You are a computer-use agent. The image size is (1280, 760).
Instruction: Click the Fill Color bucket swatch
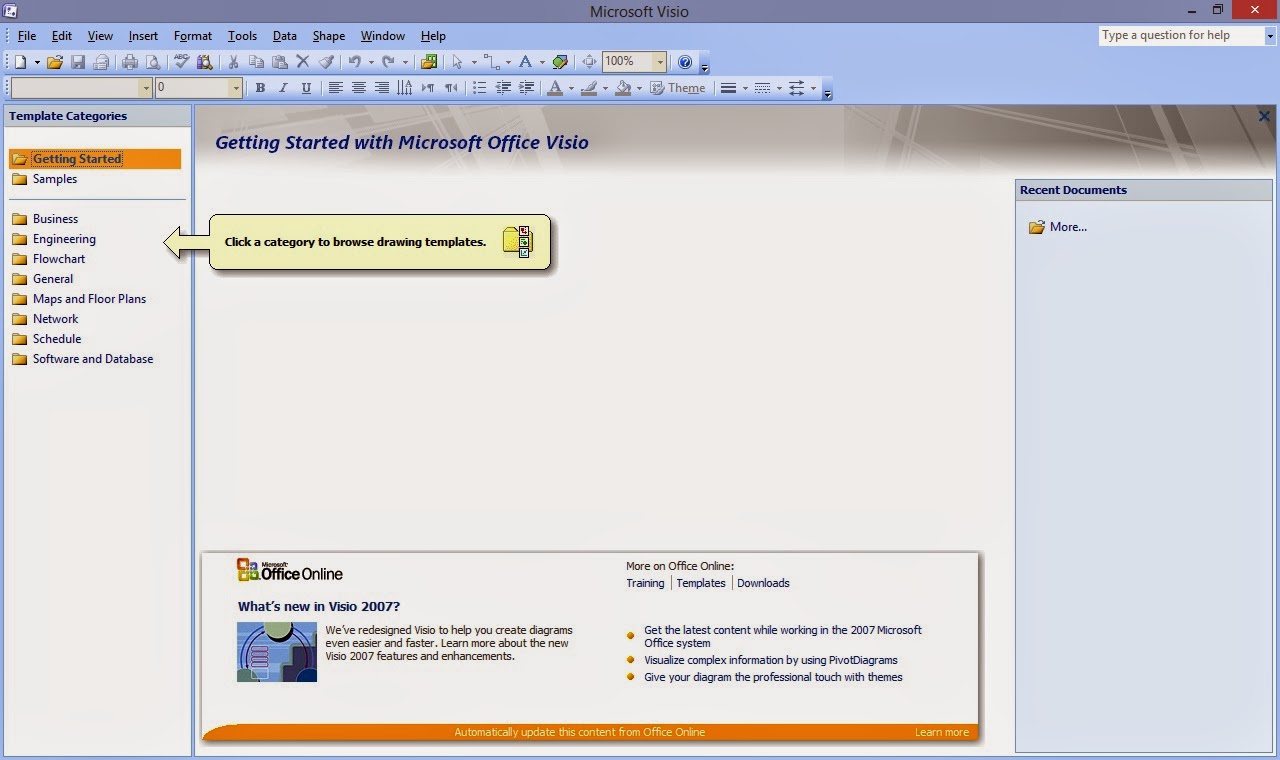(623, 88)
